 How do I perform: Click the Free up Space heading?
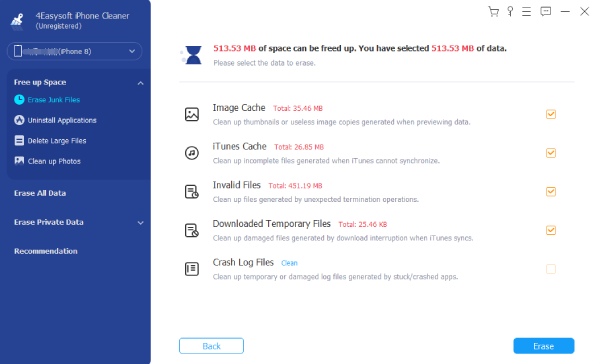40,82
